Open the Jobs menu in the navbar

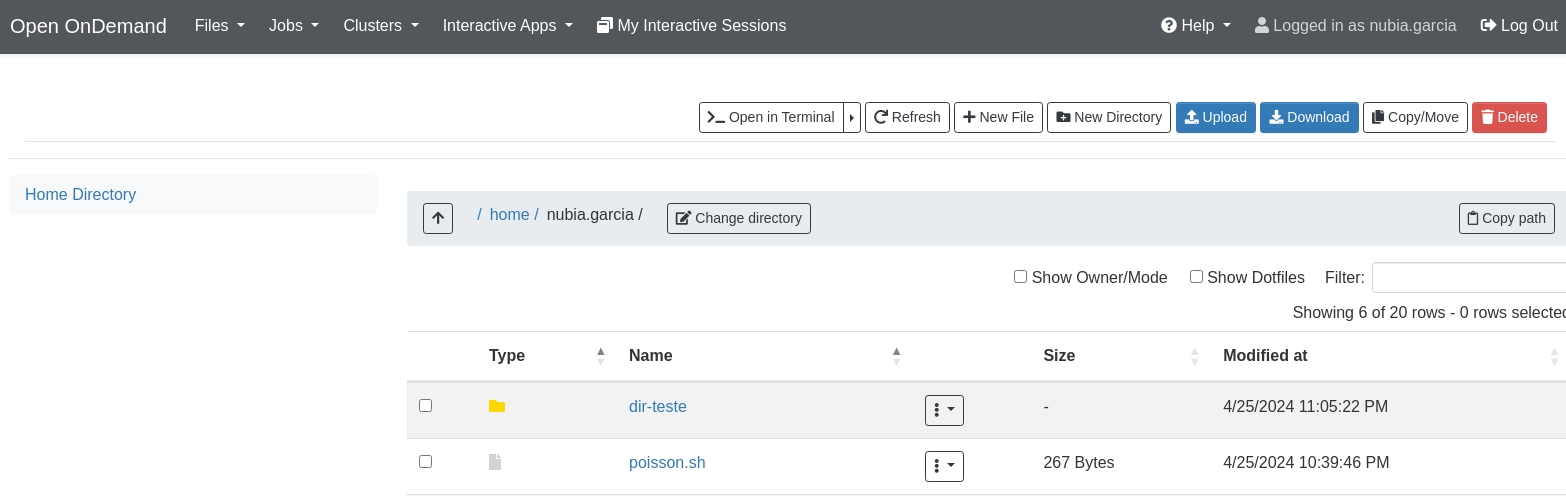(294, 26)
